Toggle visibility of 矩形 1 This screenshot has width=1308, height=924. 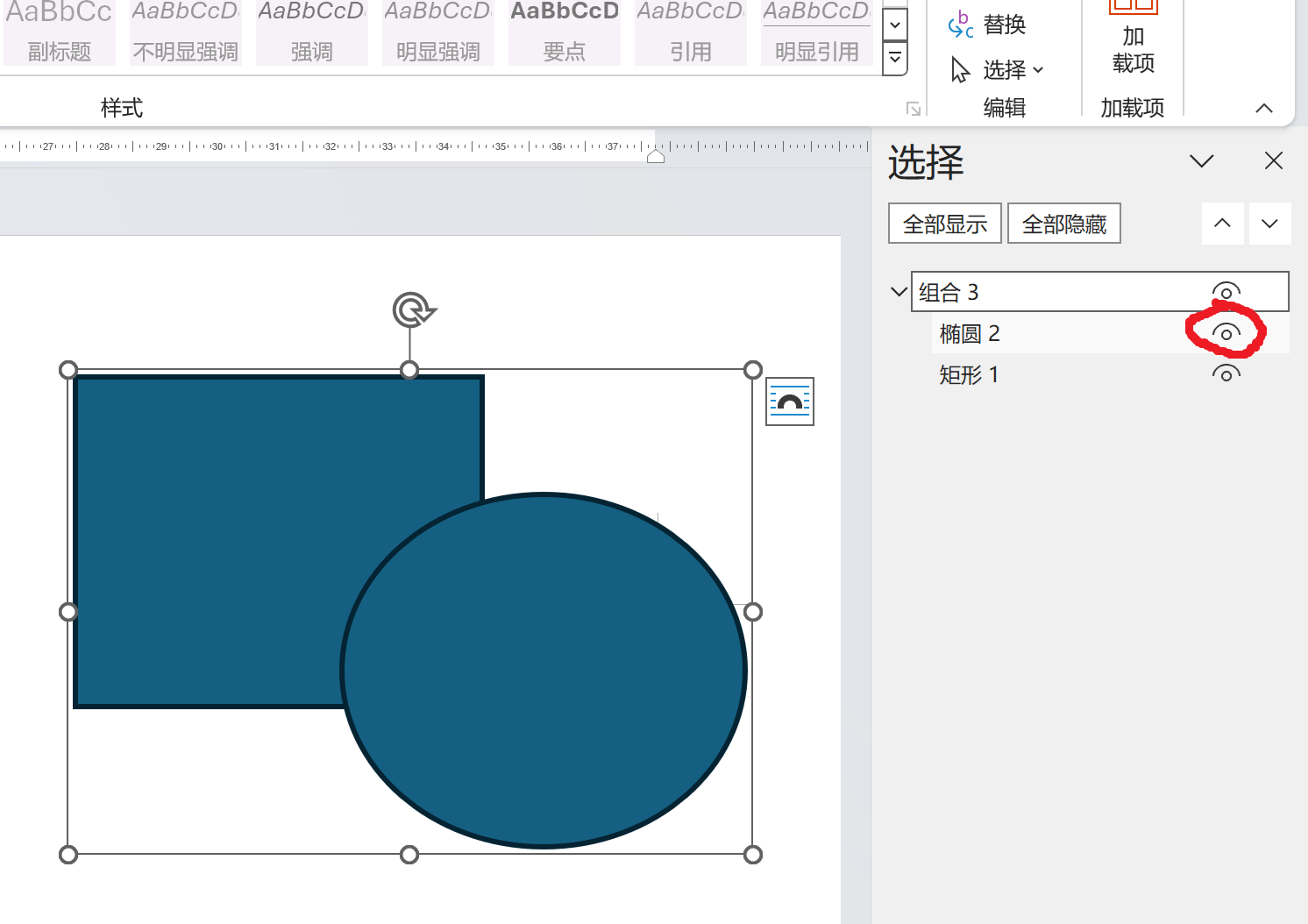pos(1226,373)
